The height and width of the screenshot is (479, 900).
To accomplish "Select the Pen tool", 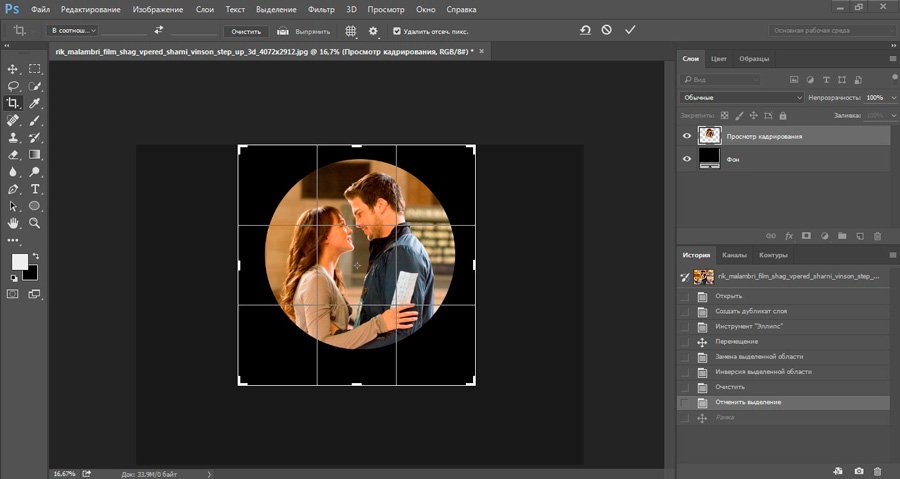I will (x=13, y=189).
